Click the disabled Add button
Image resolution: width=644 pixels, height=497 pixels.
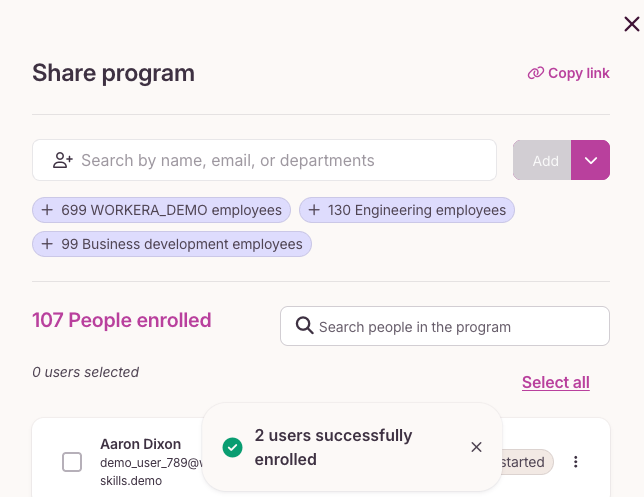coord(542,160)
